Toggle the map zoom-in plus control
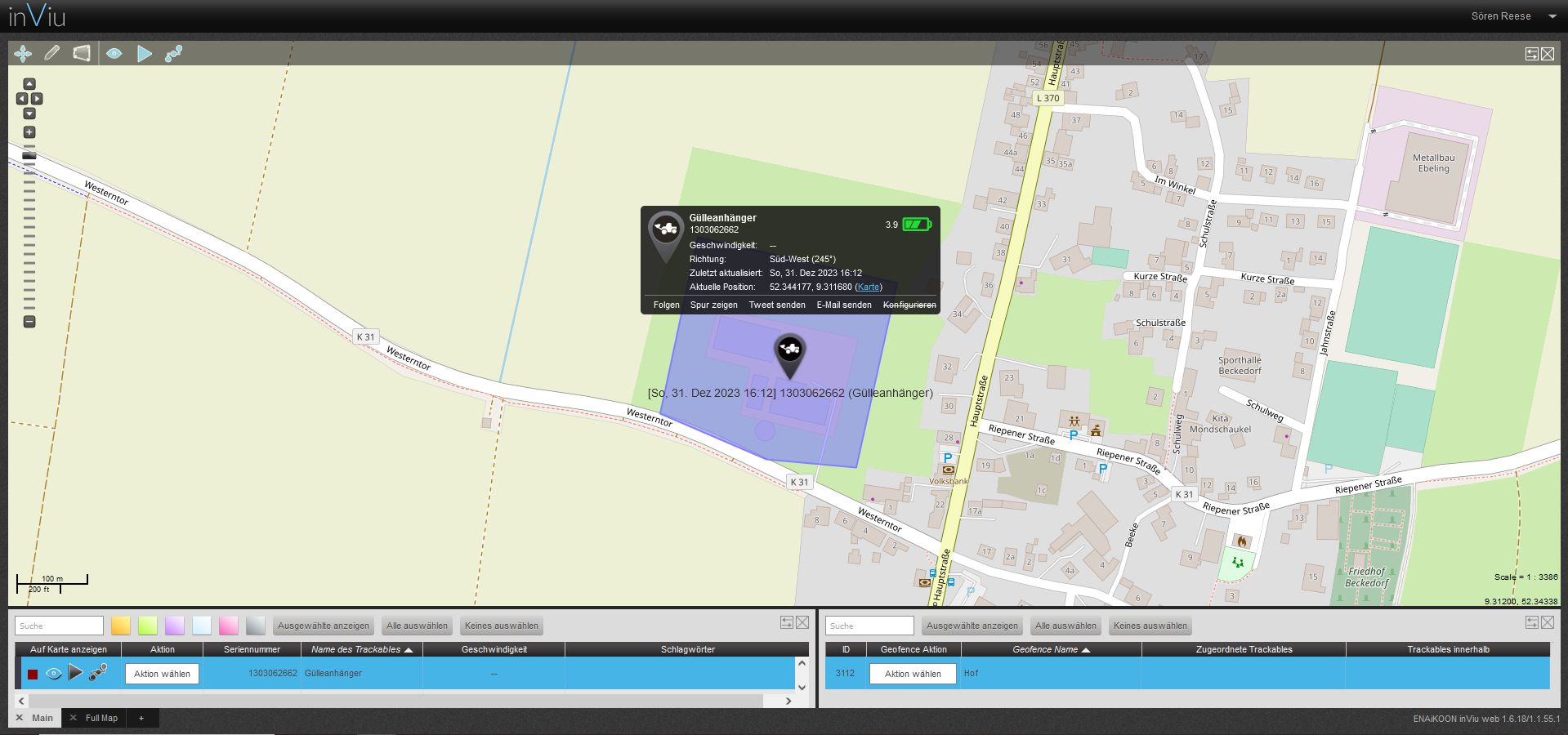The height and width of the screenshot is (735, 1568). [x=29, y=131]
